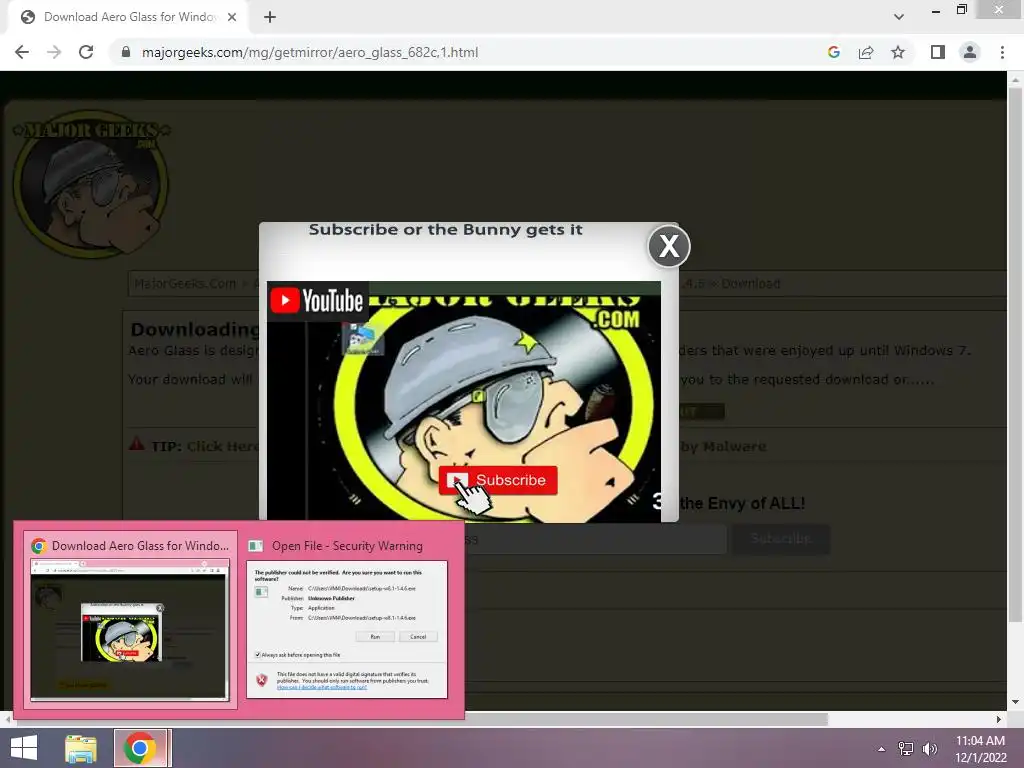The height and width of the screenshot is (768, 1024).
Task: Click the lock icon in address bar
Action: [126, 52]
